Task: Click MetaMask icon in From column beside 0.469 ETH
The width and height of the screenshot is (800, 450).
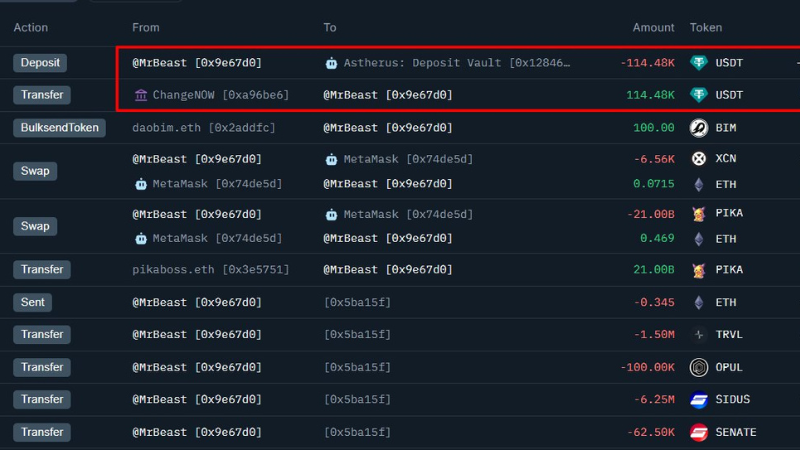Action: click(x=141, y=238)
